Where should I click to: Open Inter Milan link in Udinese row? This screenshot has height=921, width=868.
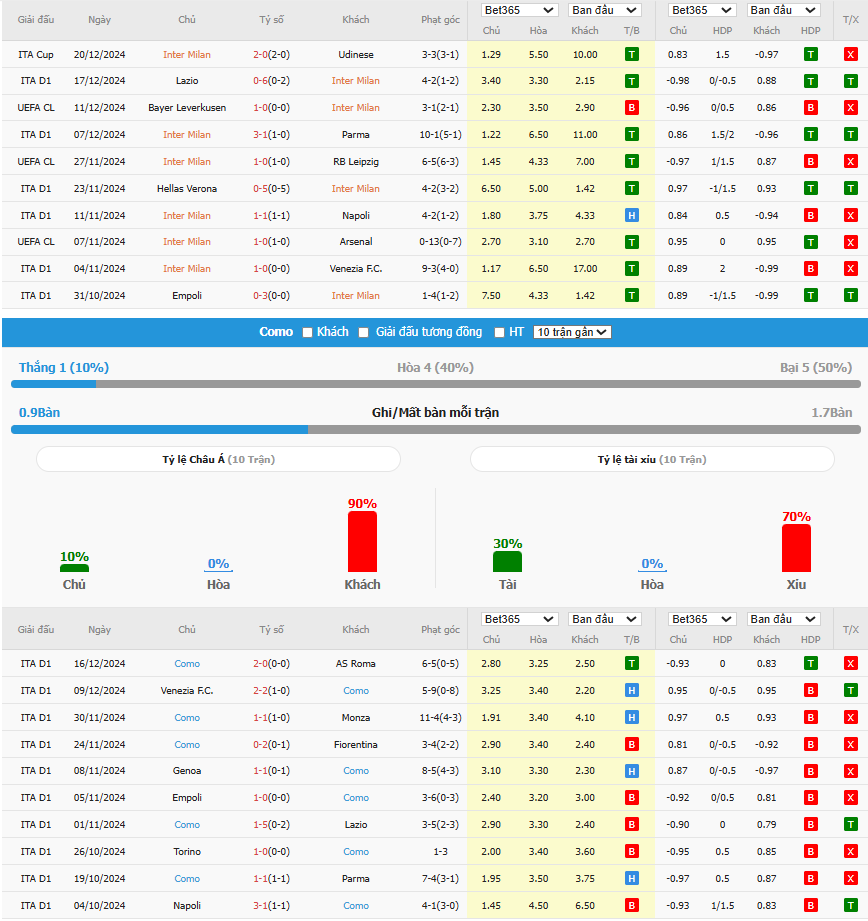[187, 55]
